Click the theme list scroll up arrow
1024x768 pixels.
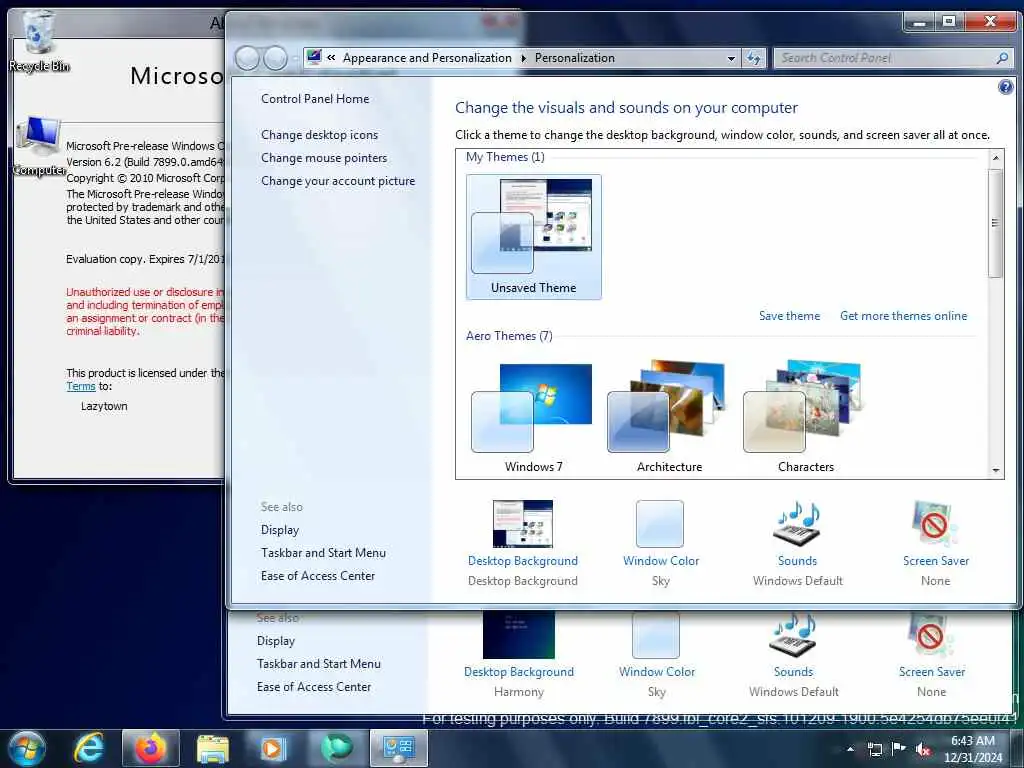995,158
